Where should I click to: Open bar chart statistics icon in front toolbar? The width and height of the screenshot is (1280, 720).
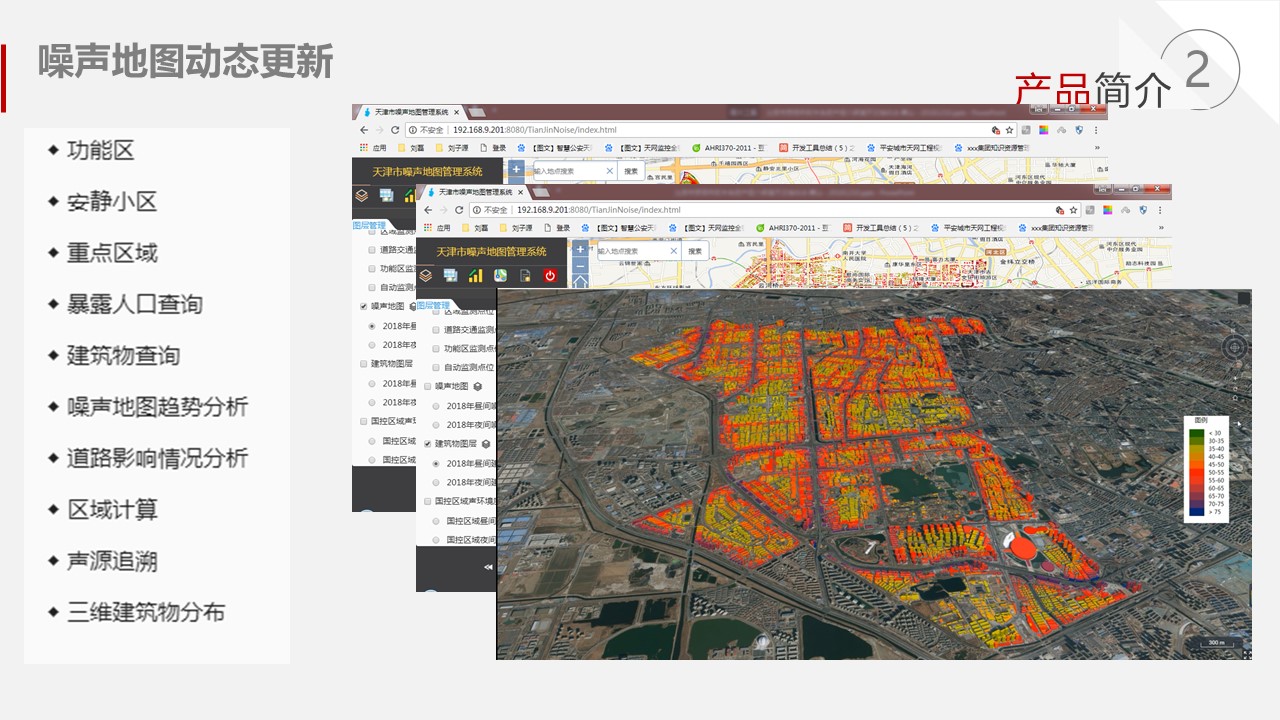[x=476, y=276]
